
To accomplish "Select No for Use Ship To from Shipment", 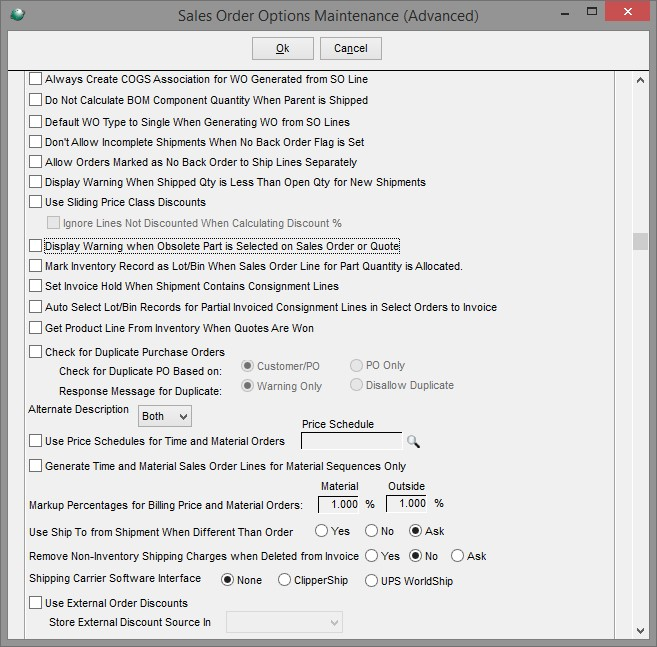I will point(371,531).
